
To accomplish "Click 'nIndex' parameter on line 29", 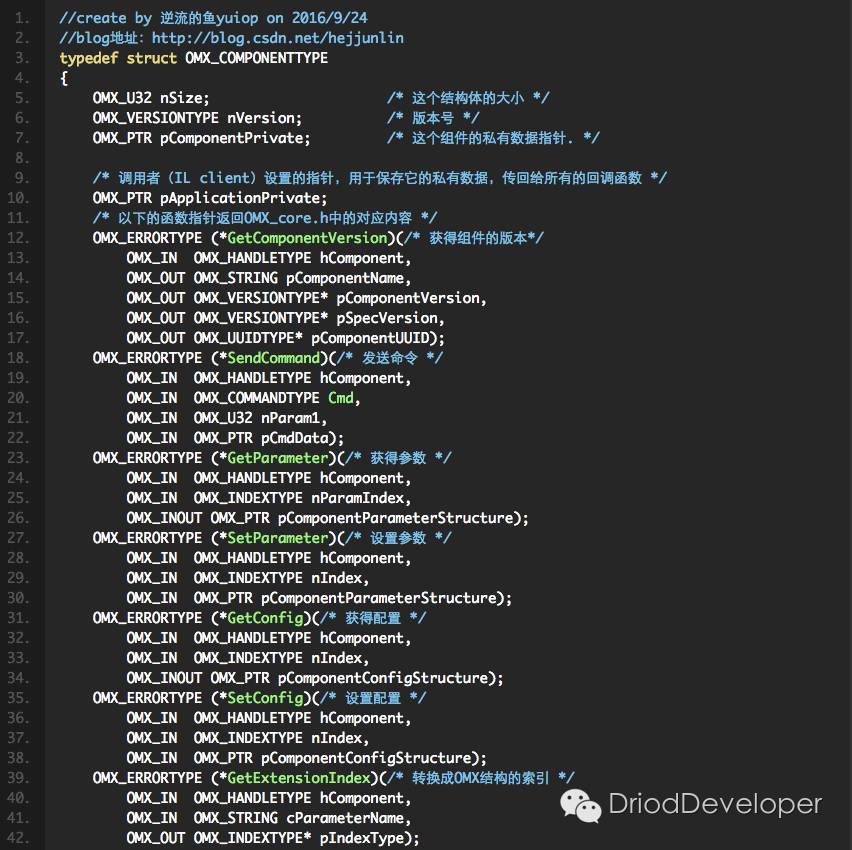I will [336, 578].
